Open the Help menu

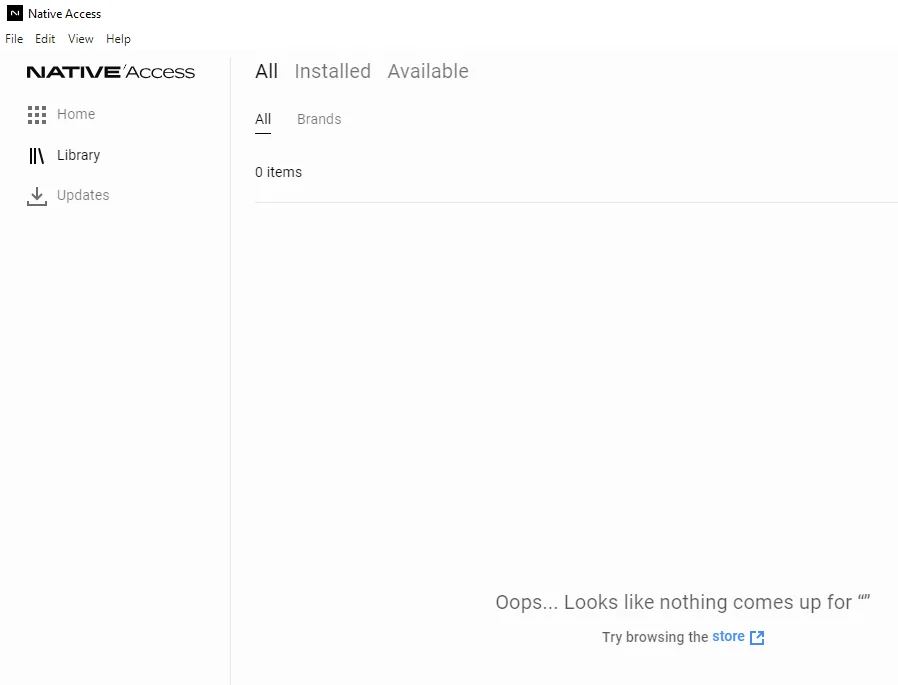pos(119,39)
